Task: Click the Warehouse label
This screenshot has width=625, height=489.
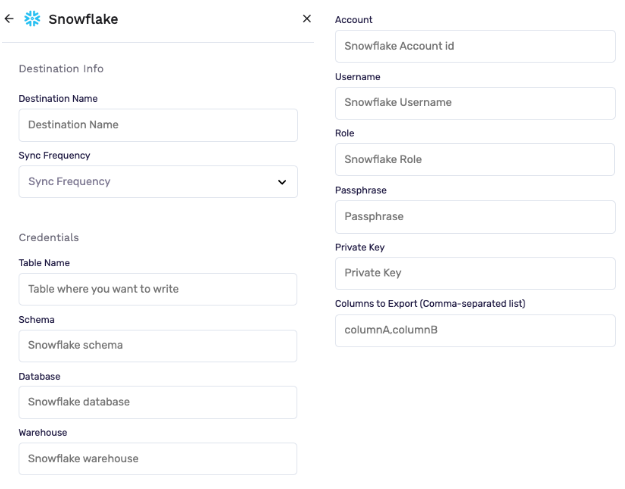Action: coord(43,432)
